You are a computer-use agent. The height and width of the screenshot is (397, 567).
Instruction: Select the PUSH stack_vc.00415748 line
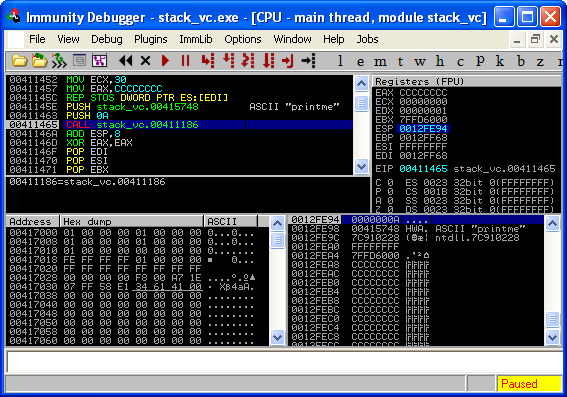point(179,107)
